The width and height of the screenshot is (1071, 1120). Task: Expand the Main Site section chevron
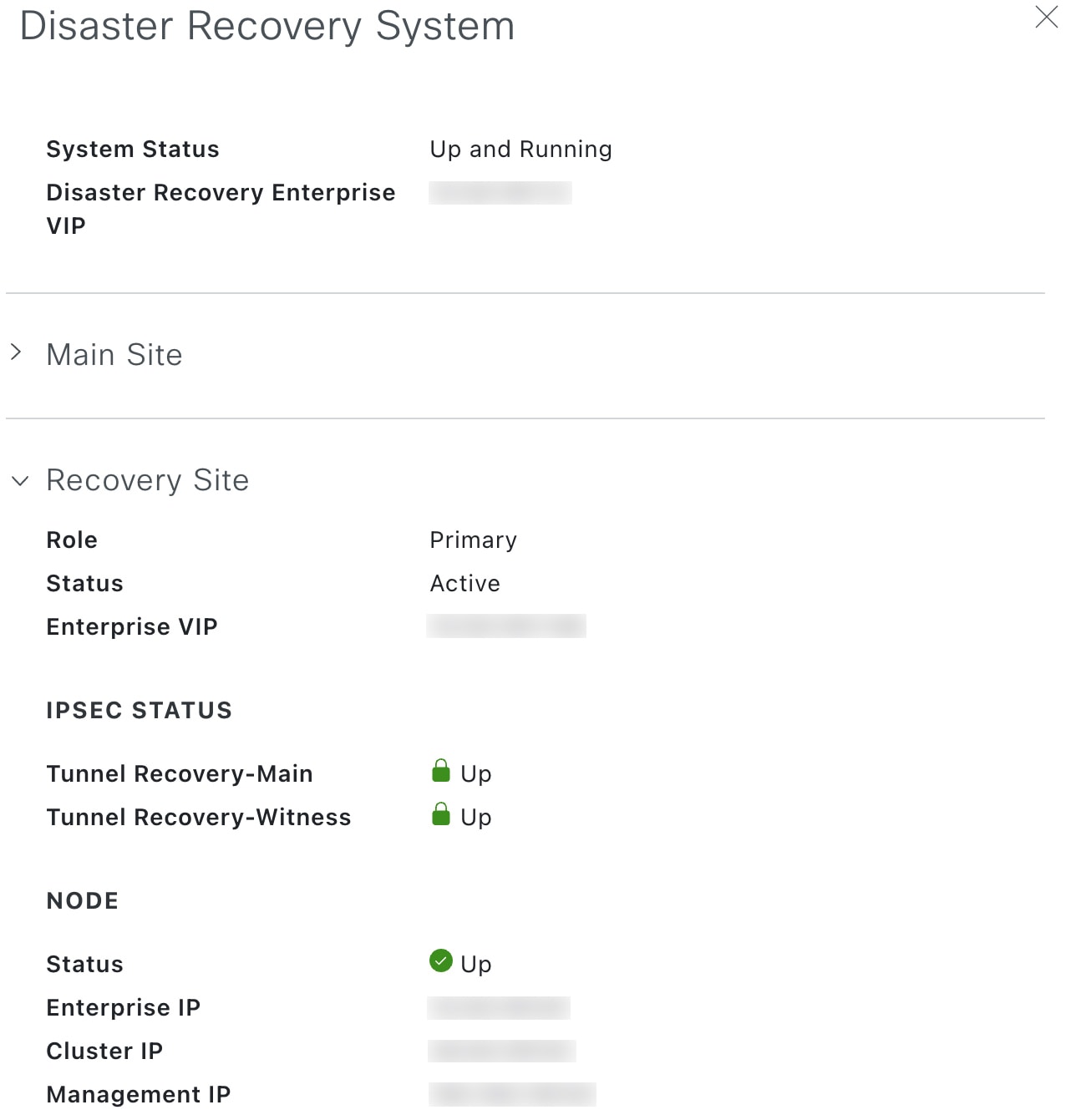pos(16,352)
